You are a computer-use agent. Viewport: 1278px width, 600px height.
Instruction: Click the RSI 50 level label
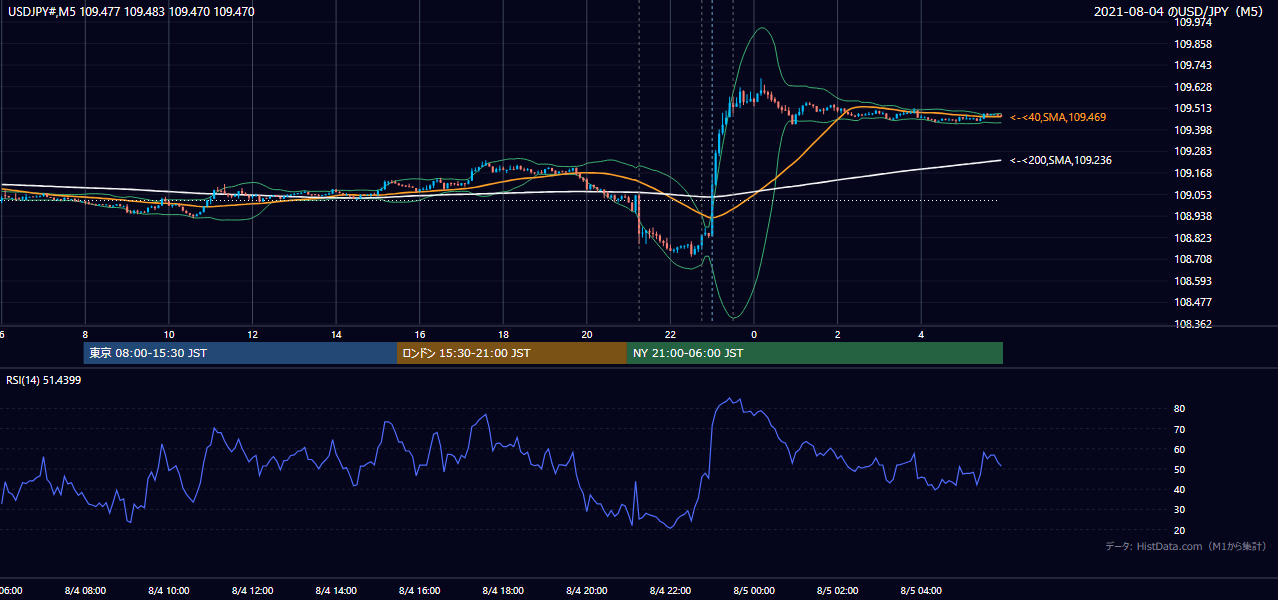(x=1180, y=469)
